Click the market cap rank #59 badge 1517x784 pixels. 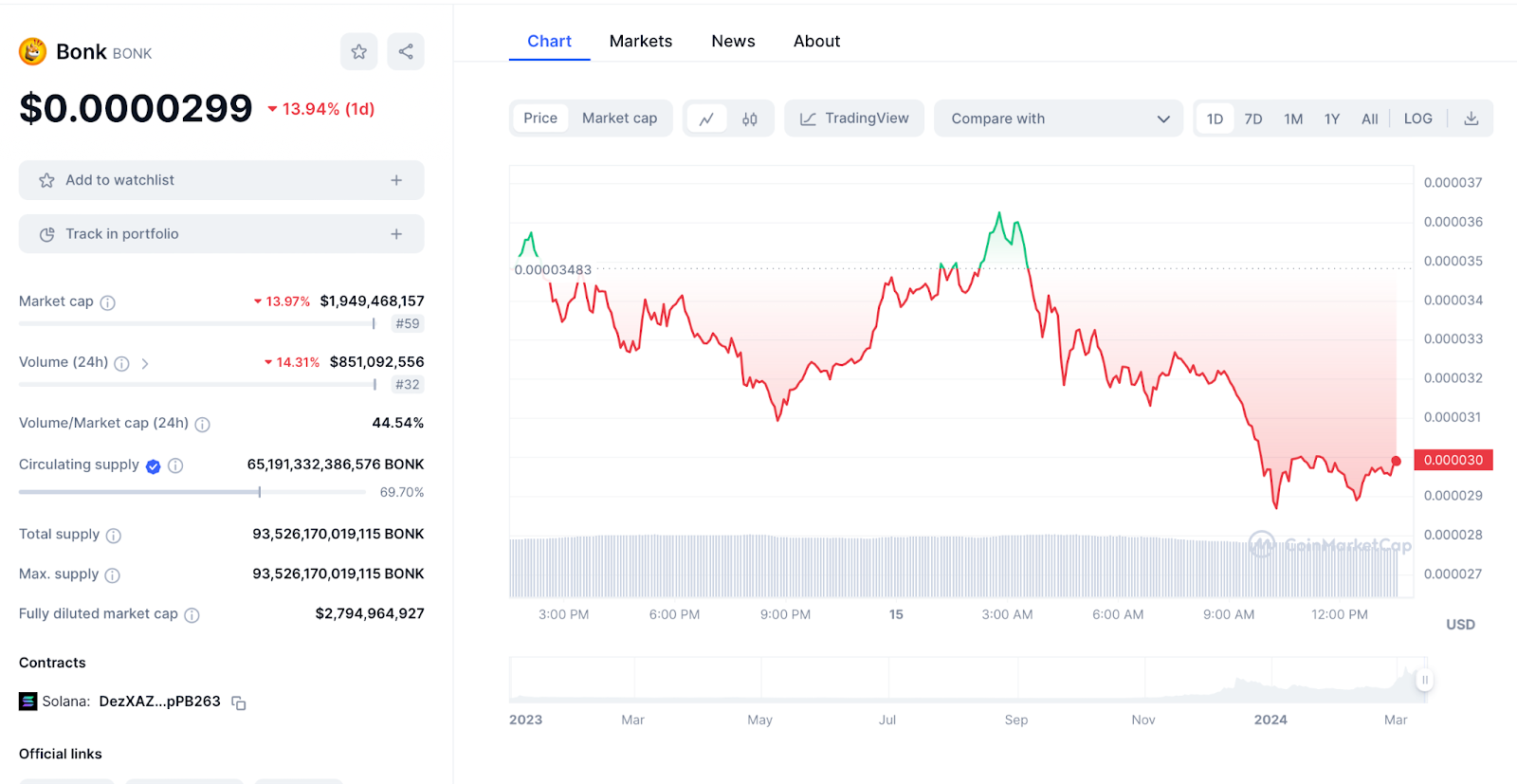[x=408, y=323]
